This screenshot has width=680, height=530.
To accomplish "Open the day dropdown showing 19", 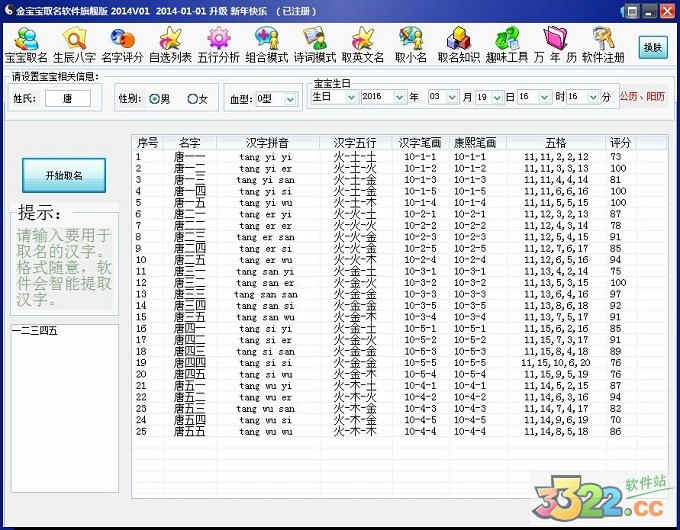I will tap(497, 97).
